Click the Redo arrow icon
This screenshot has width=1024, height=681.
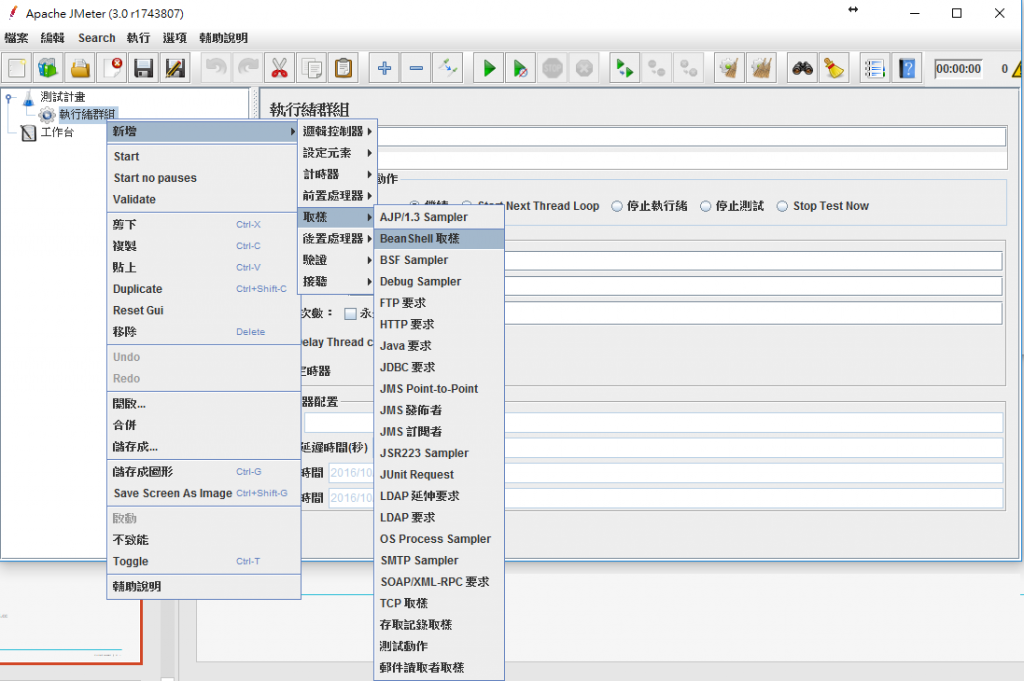248,69
